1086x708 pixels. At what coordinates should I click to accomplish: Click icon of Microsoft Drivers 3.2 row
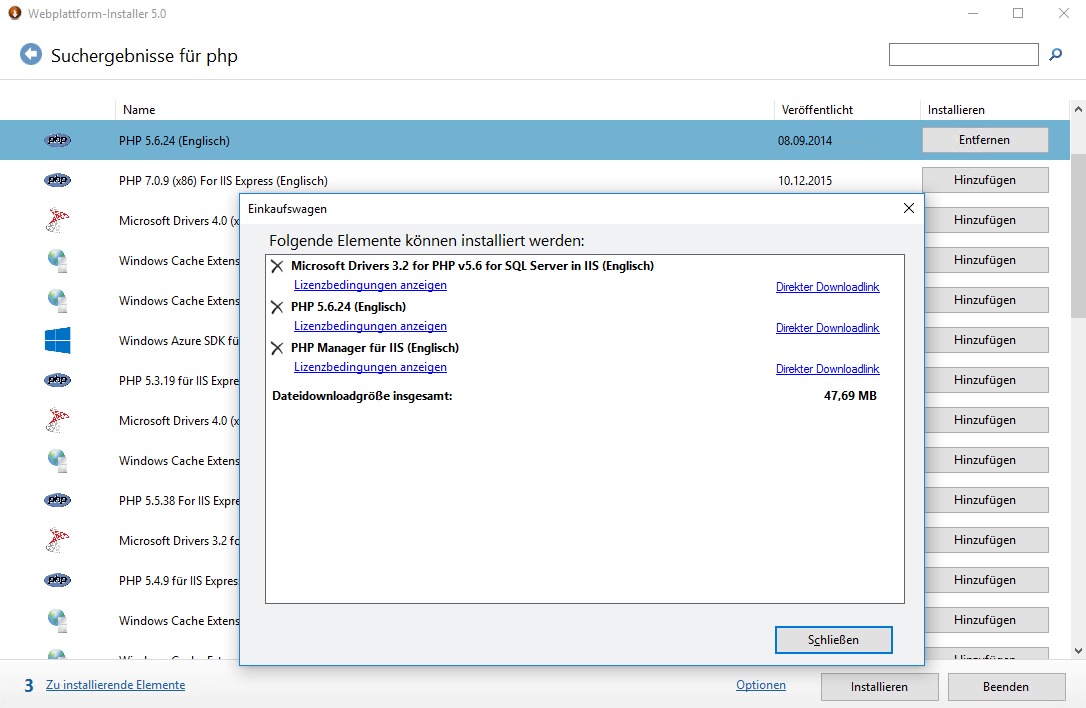(x=57, y=540)
